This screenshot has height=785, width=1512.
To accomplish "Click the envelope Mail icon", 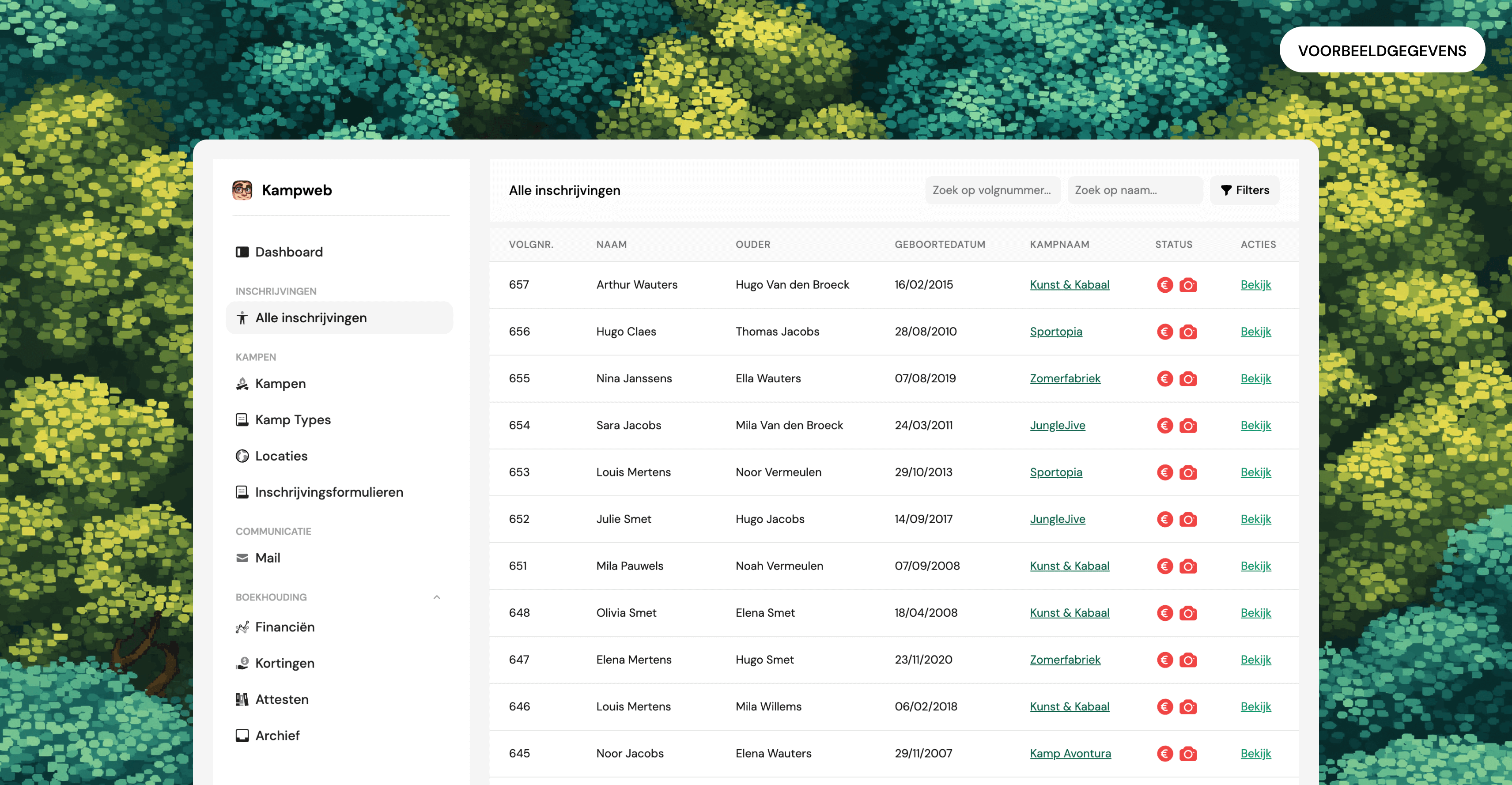I will (242, 558).
